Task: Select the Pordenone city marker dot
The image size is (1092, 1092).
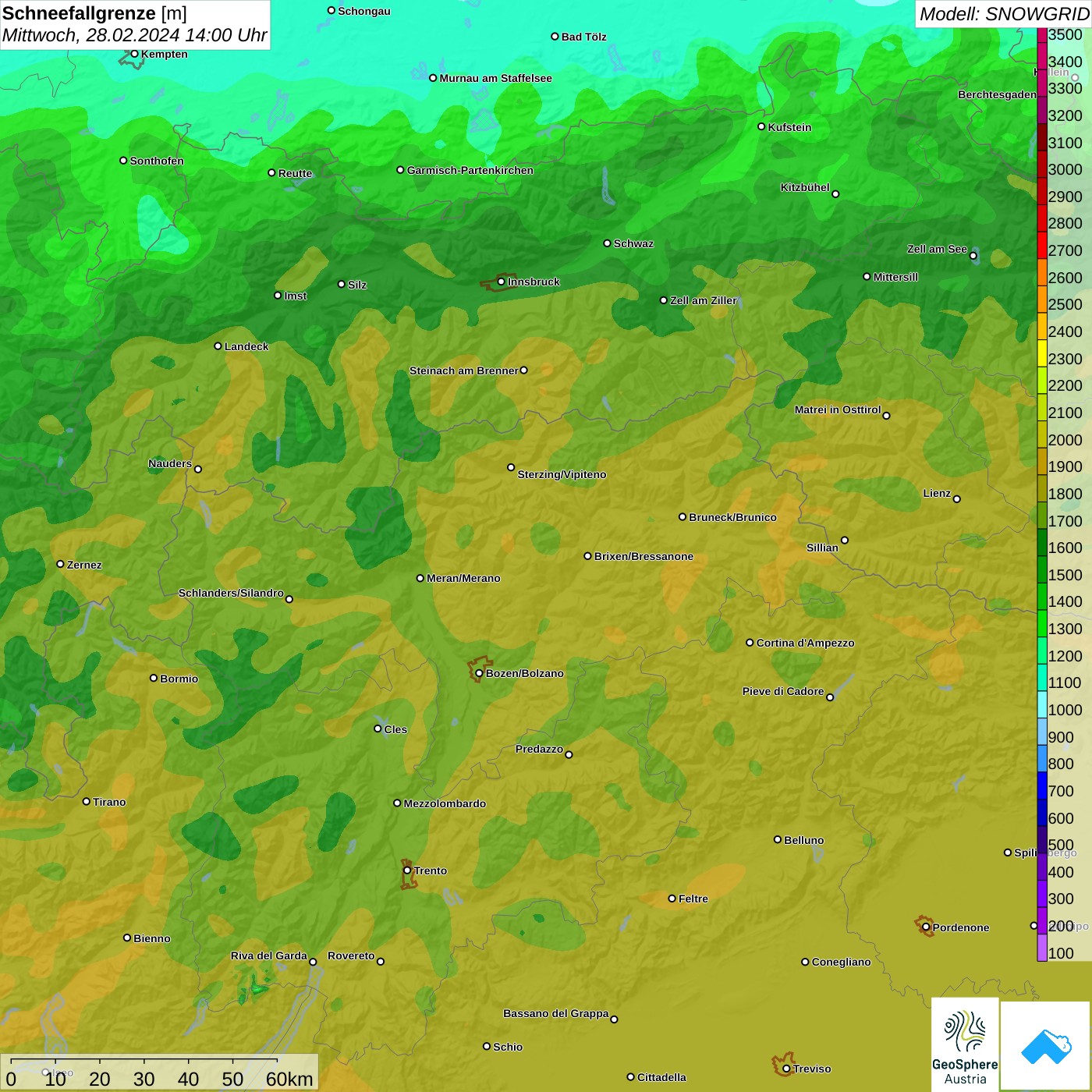Action: point(926,927)
